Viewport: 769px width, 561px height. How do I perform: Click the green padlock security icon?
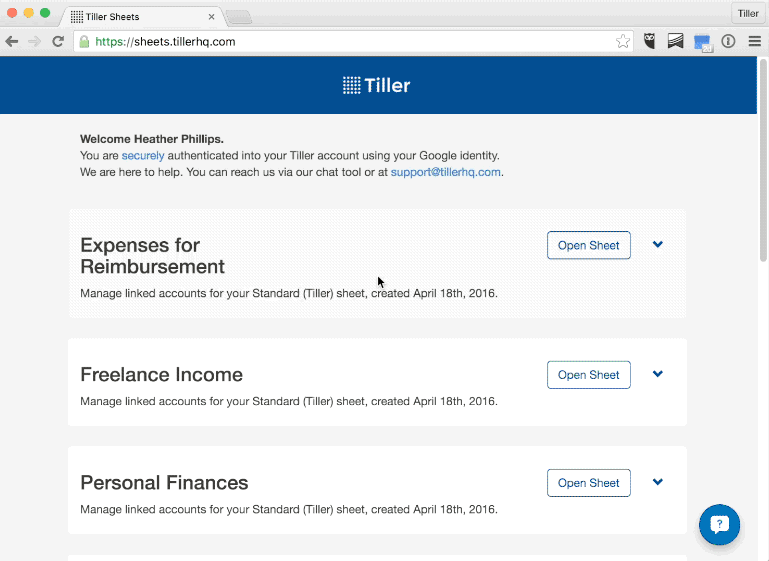point(84,42)
